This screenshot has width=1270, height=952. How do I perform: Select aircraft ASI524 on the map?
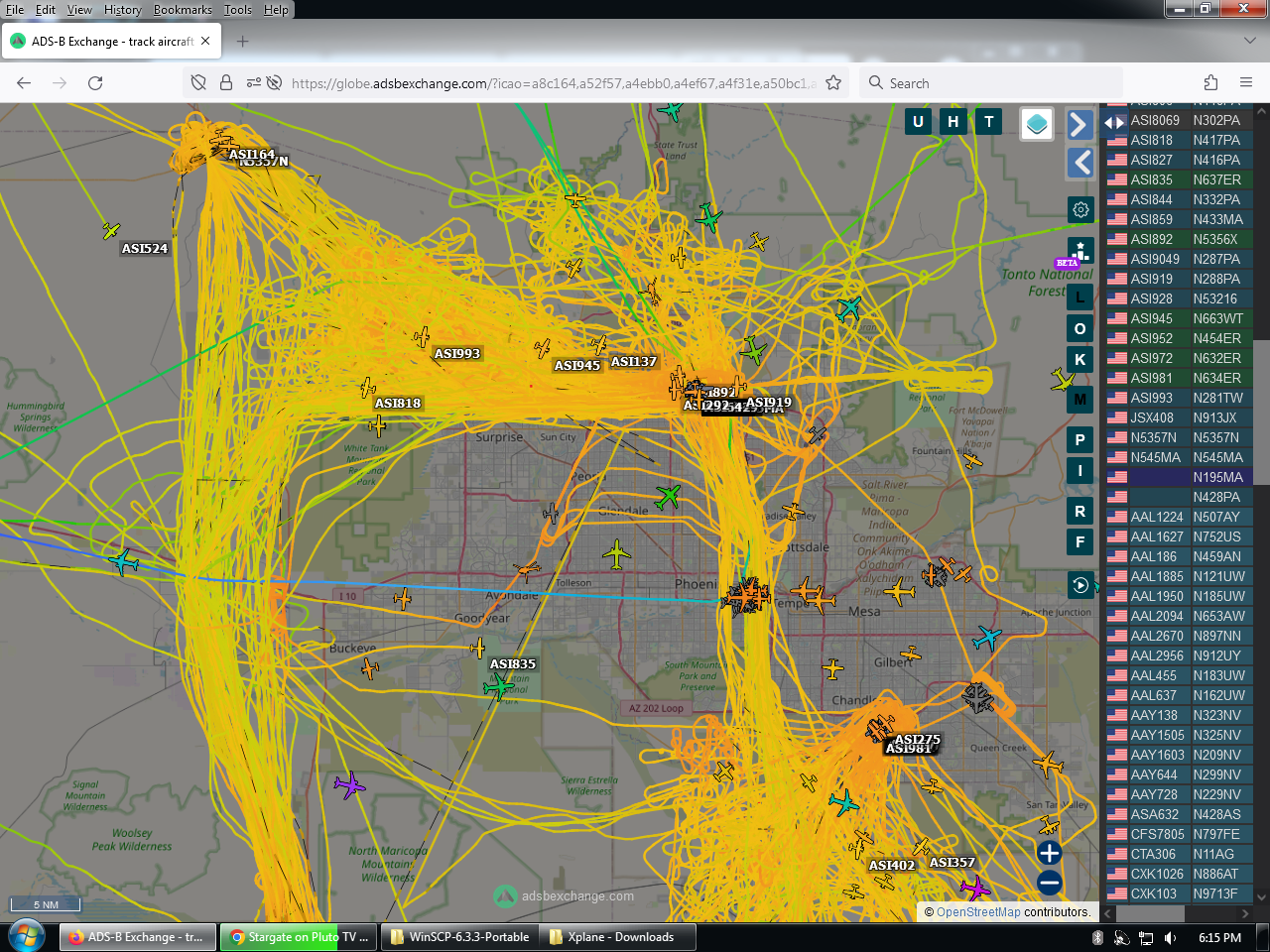tap(111, 231)
